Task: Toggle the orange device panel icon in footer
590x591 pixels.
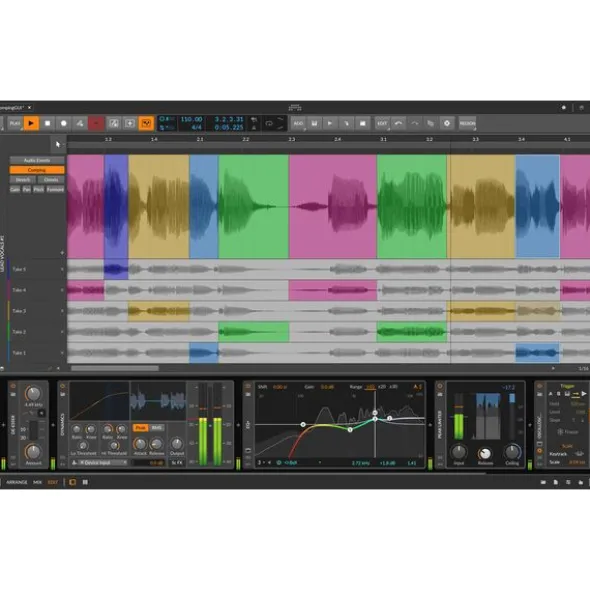Action: (x=72, y=482)
